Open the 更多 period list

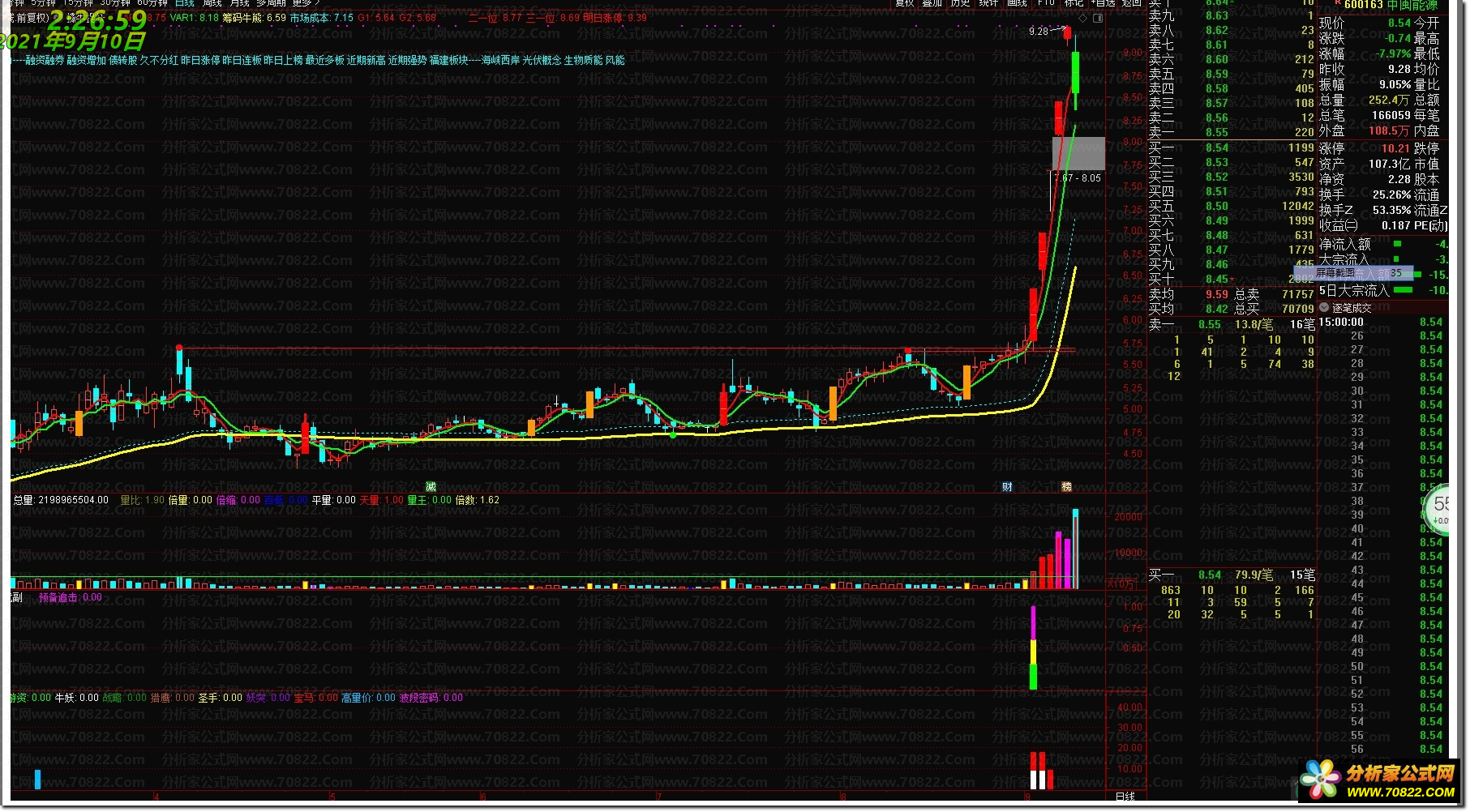point(306,3)
